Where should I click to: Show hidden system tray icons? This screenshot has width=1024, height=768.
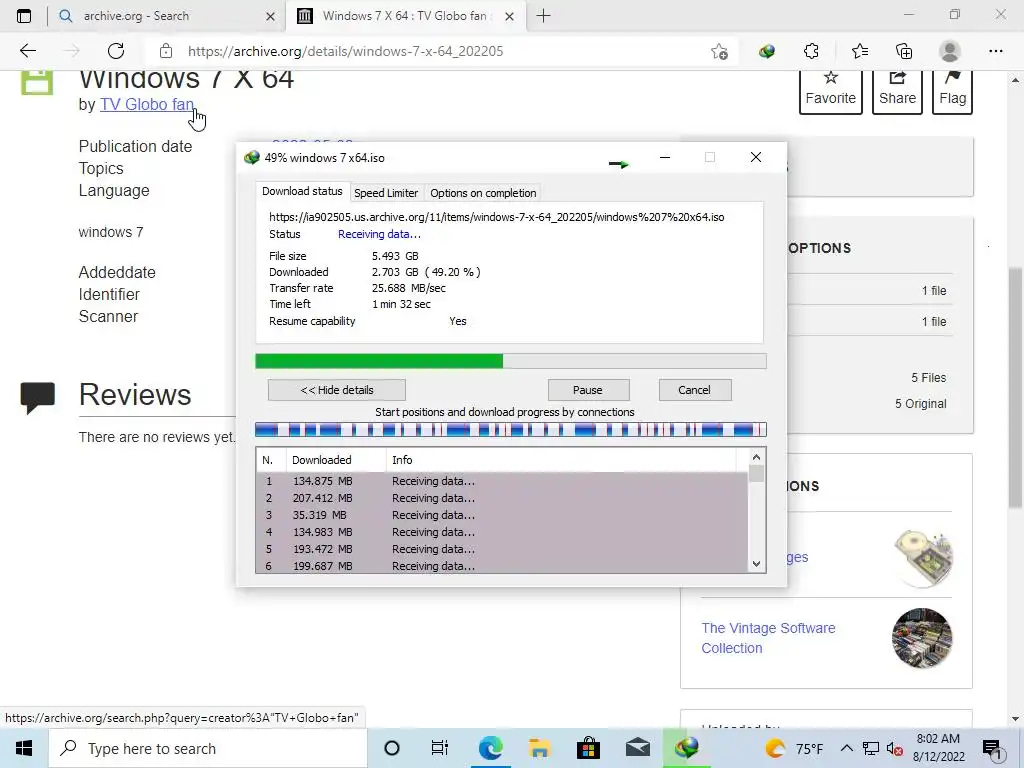(x=846, y=748)
